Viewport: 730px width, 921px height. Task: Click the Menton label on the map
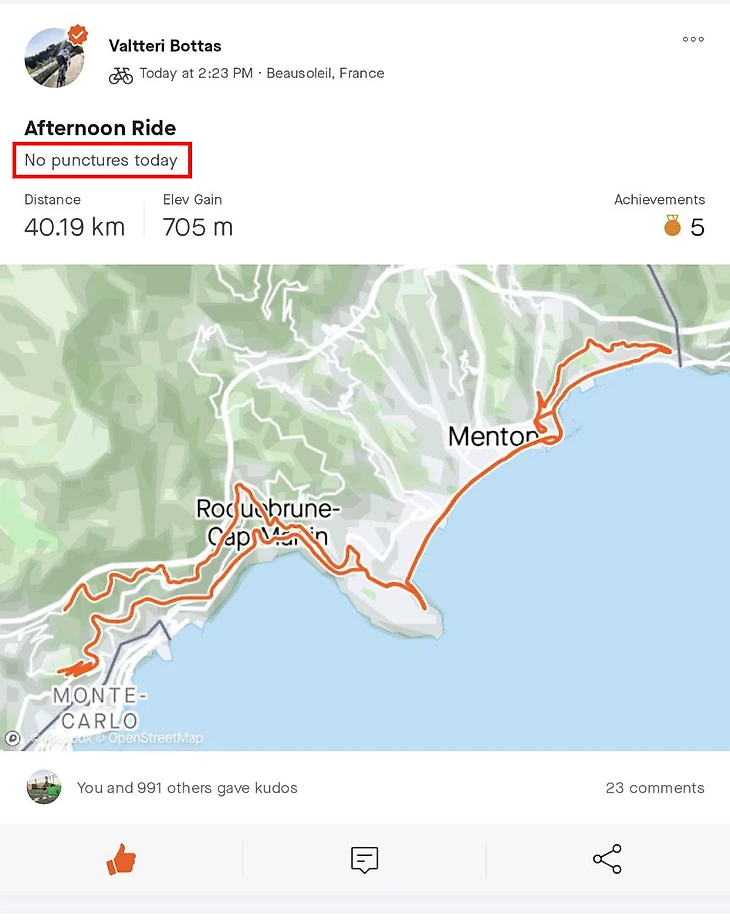(493, 437)
